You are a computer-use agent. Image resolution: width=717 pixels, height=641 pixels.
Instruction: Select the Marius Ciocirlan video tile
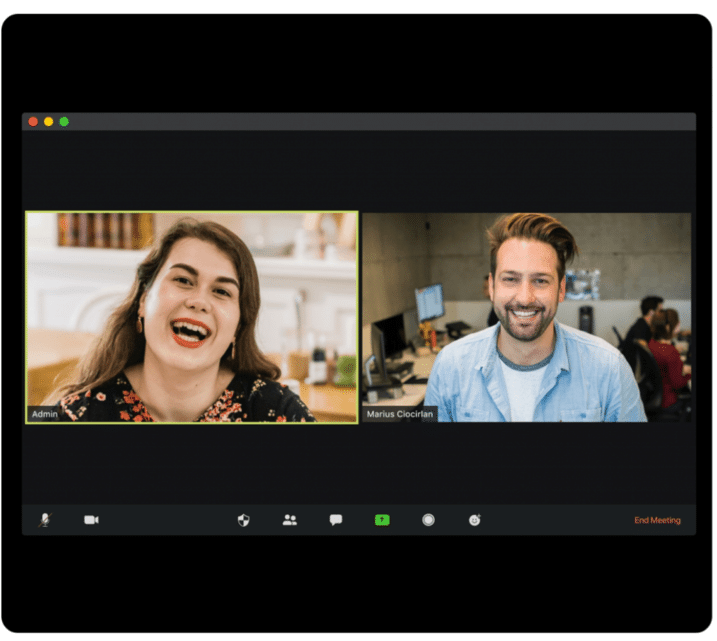[x=526, y=317]
